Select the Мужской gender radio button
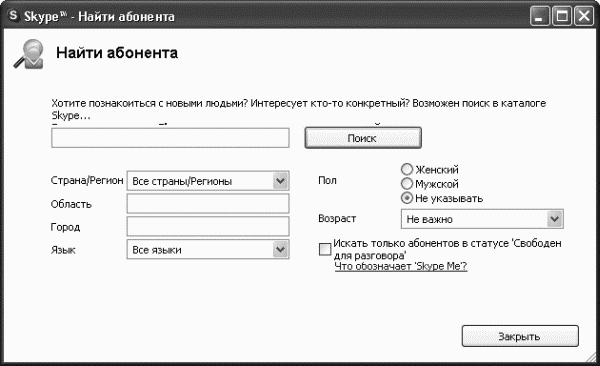 click(x=407, y=183)
